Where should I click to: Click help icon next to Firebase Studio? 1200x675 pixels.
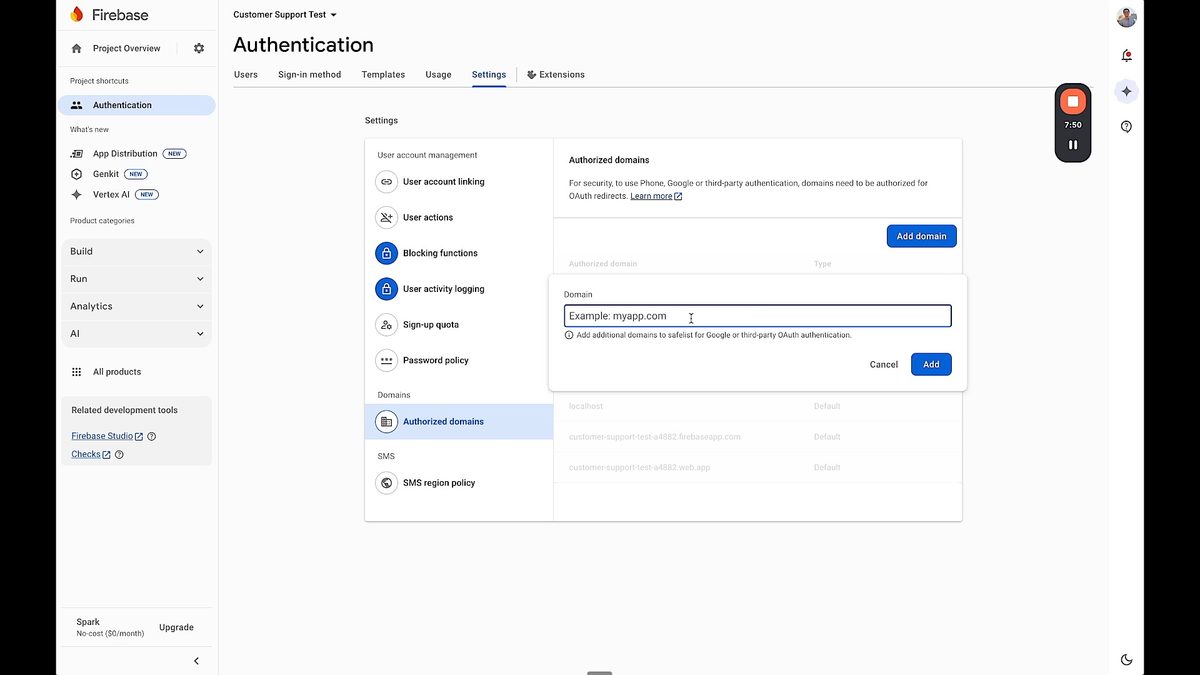(152, 436)
